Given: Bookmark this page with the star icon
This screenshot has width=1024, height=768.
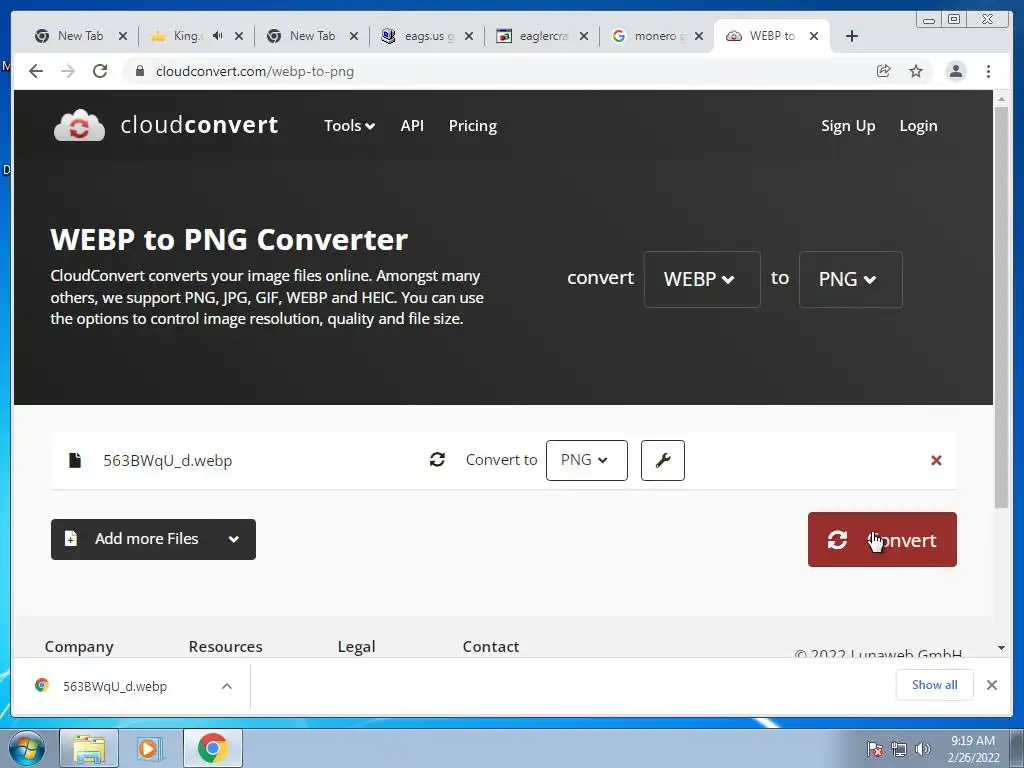Looking at the screenshot, I should pyautogui.click(x=916, y=71).
